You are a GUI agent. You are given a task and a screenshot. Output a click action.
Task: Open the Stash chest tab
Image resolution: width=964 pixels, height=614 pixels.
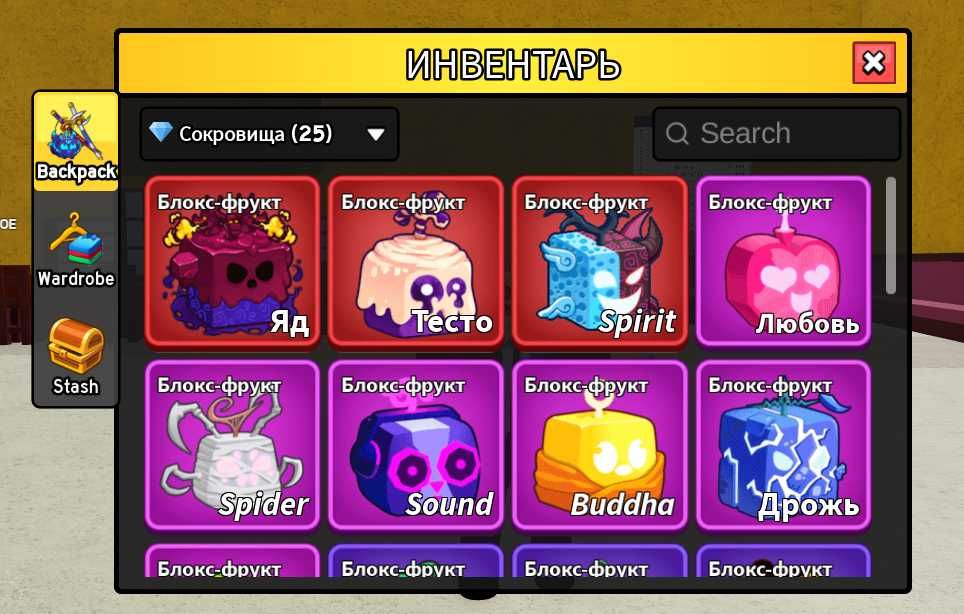click(x=76, y=356)
